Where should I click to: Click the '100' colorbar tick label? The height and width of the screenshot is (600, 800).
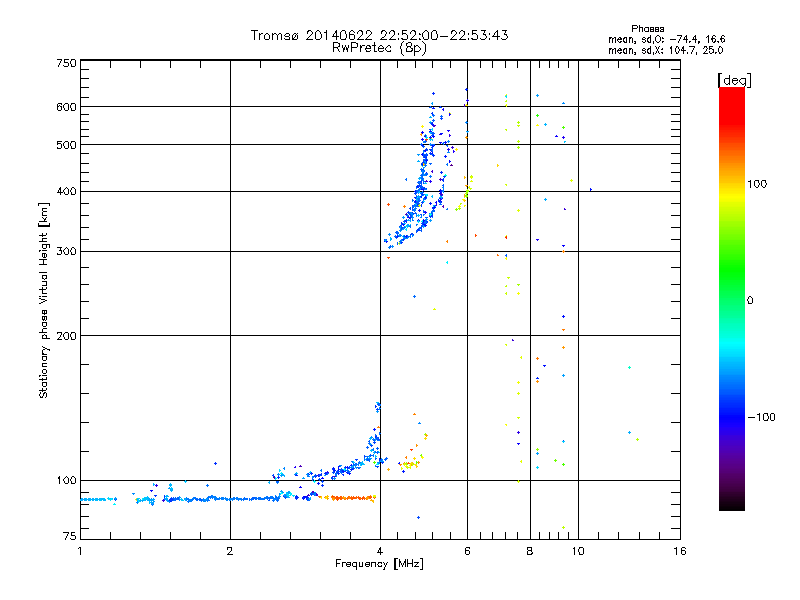(x=757, y=184)
